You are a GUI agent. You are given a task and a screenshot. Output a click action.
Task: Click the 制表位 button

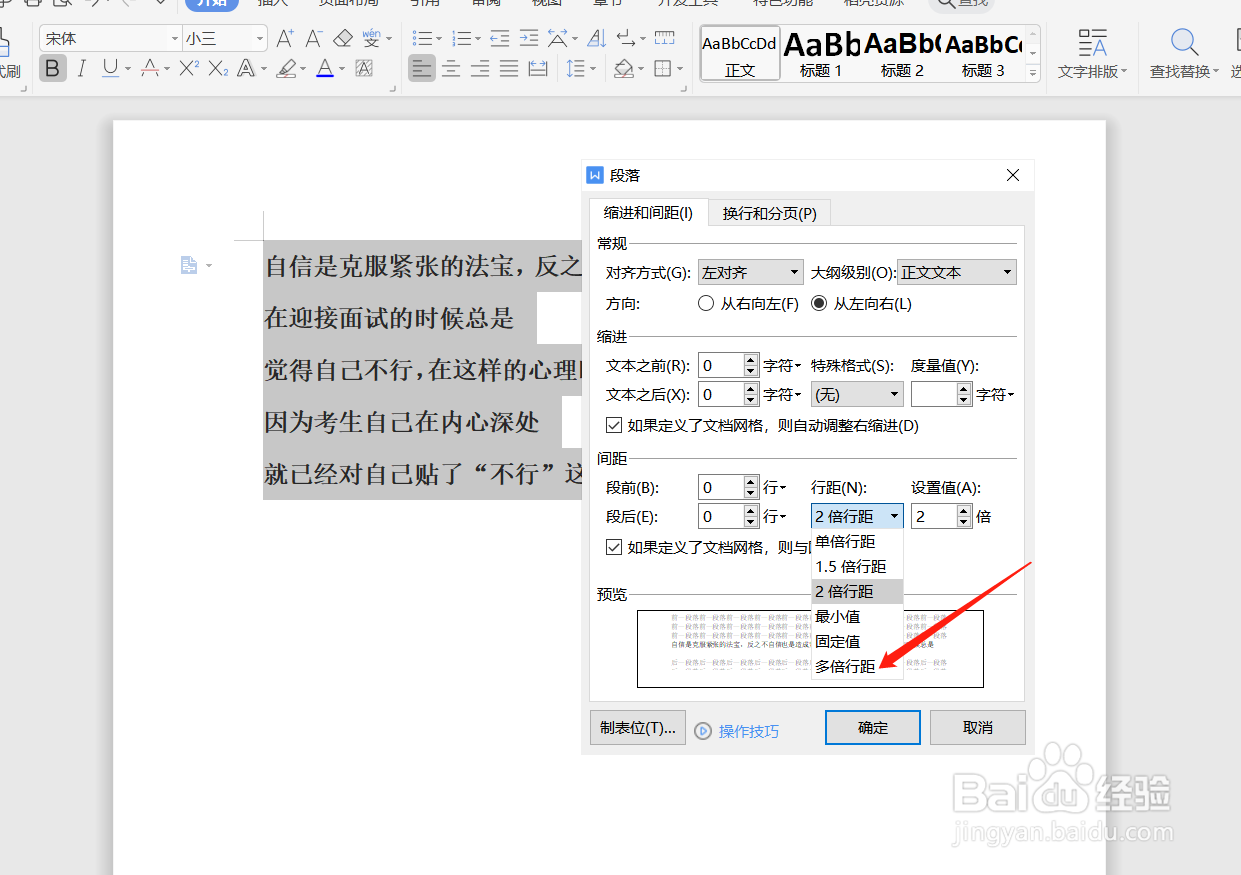click(637, 729)
